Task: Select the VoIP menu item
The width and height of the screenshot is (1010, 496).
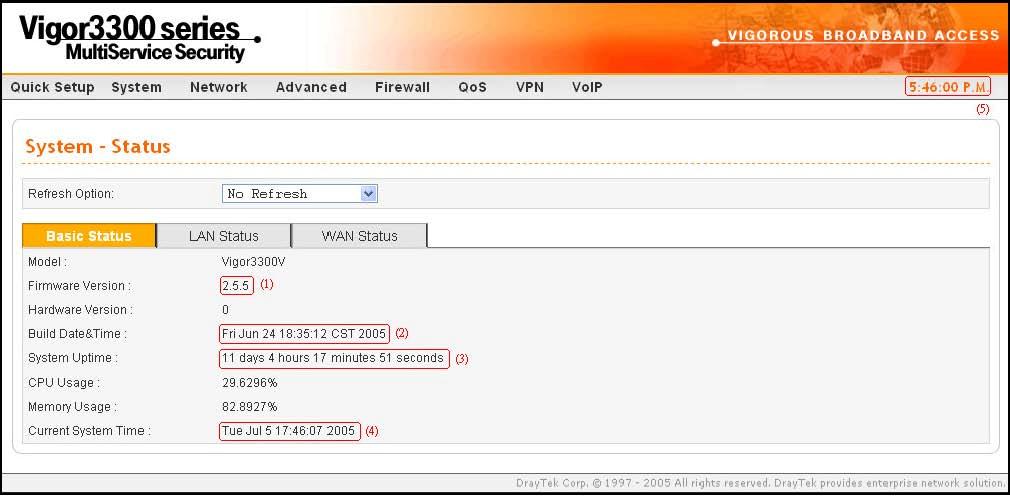Action: click(587, 87)
